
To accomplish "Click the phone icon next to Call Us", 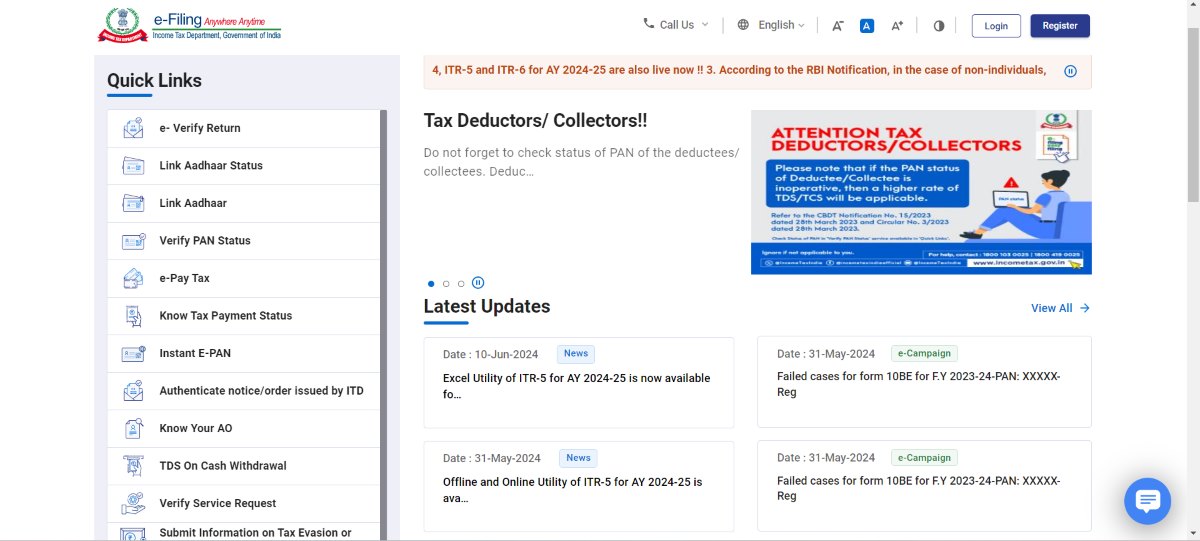I will pos(648,24).
